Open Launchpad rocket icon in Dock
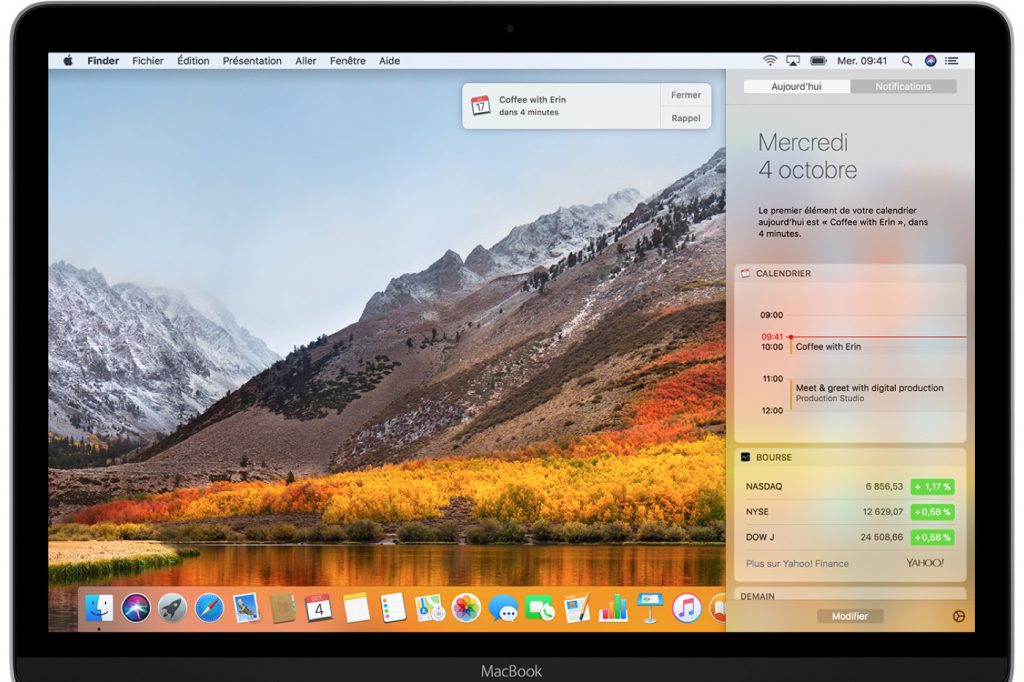The width and height of the screenshot is (1024, 682). point(172,608)
